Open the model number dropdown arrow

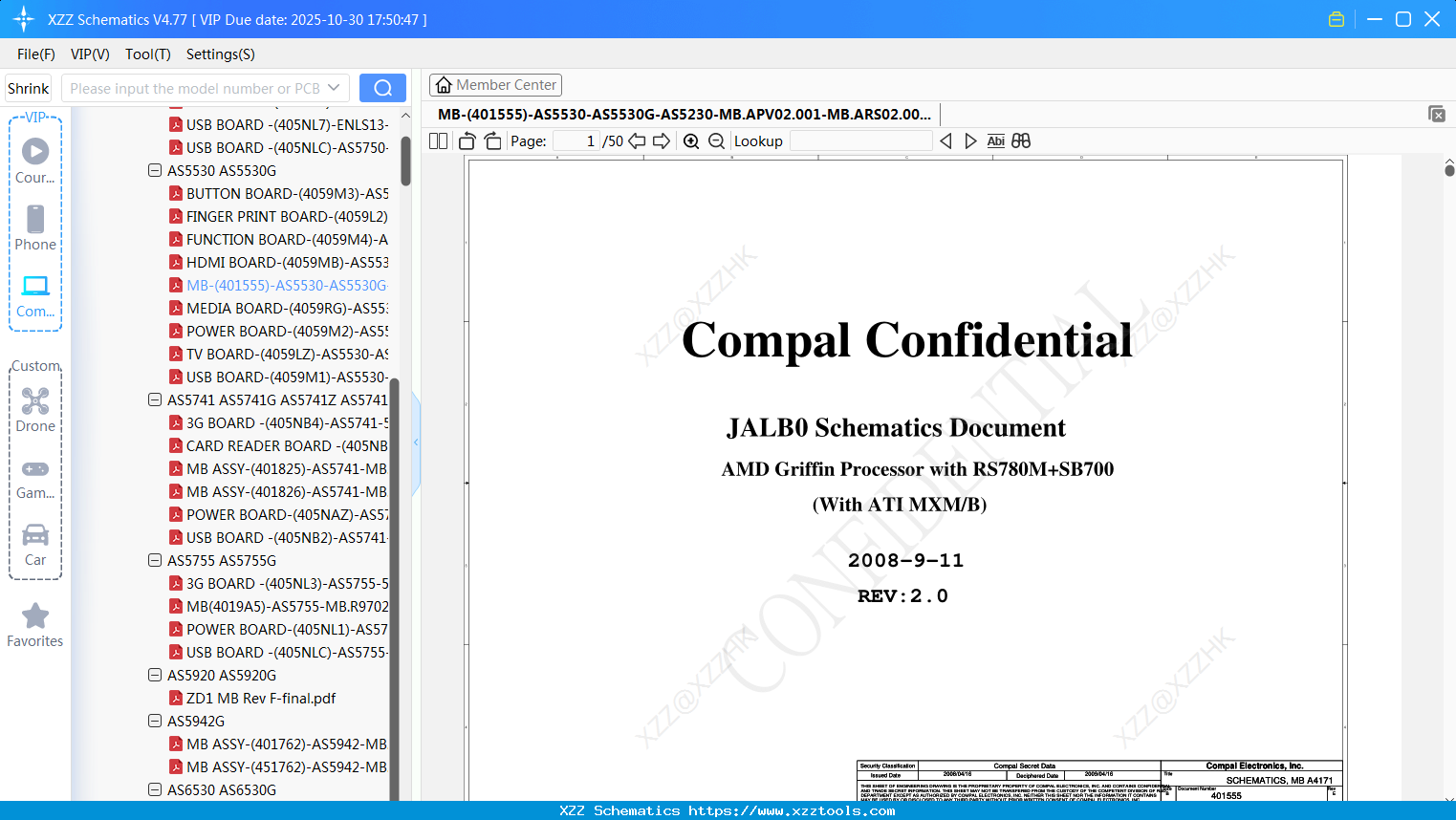334,88
